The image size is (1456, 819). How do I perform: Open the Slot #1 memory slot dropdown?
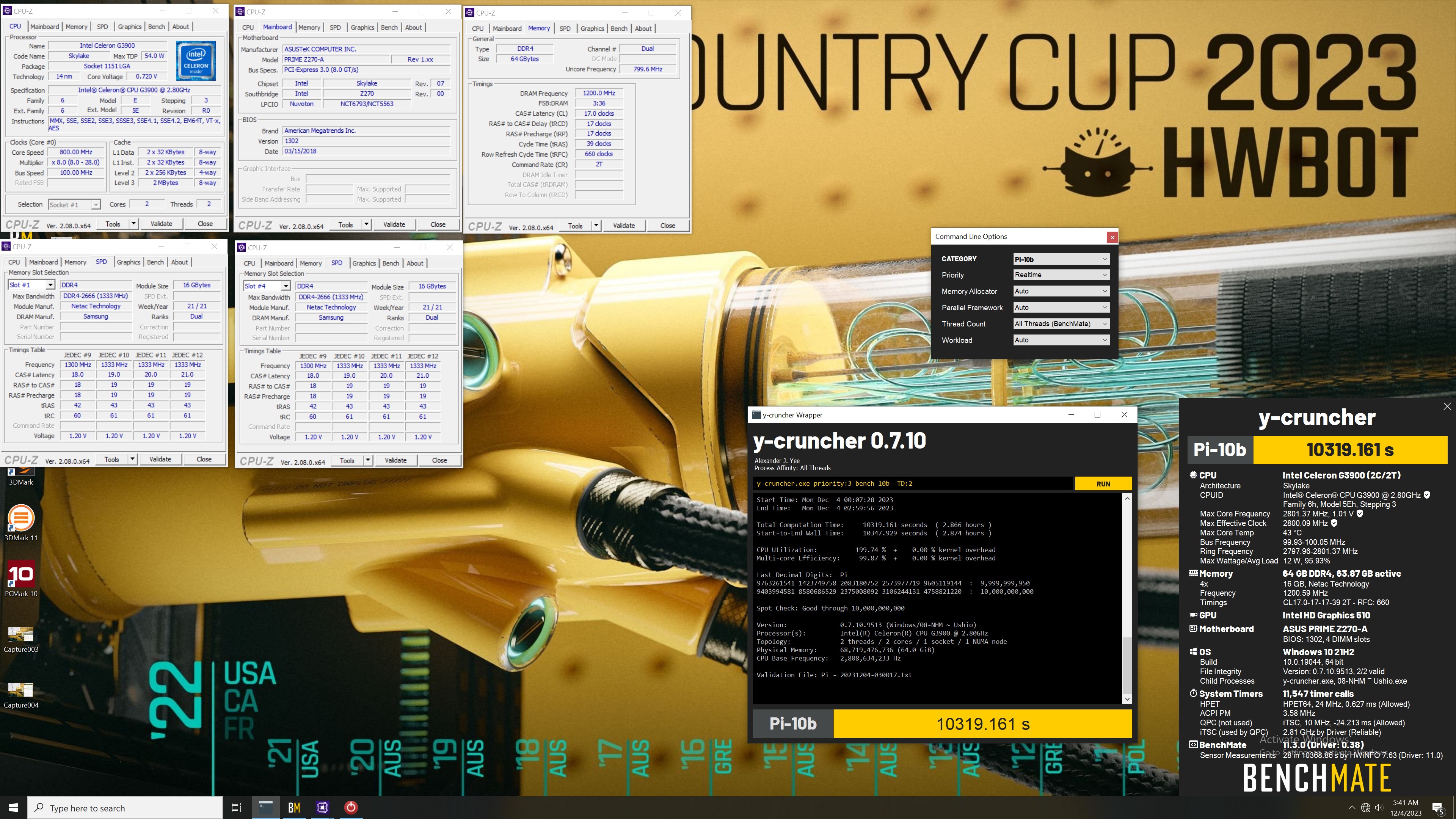click(x=31, y=285)
